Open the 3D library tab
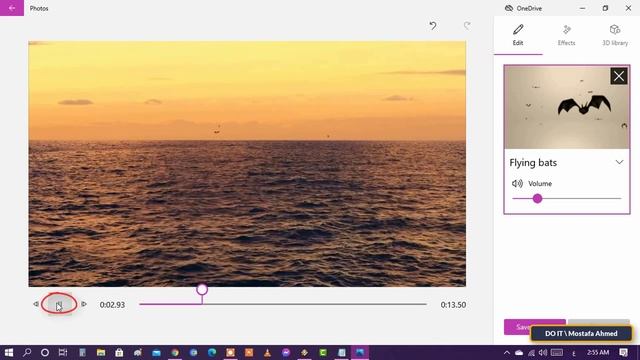 615,35
